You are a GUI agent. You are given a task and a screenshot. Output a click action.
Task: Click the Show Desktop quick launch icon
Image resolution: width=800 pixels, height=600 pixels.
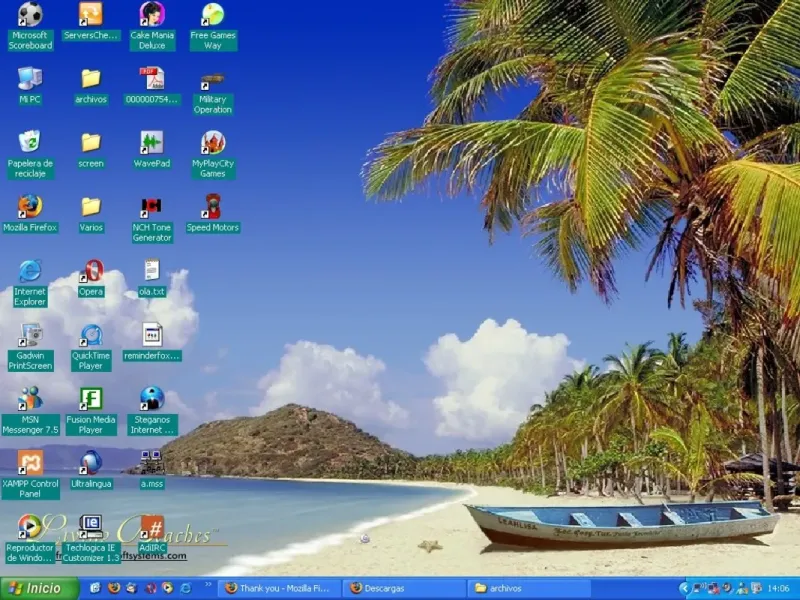(95, 588)
